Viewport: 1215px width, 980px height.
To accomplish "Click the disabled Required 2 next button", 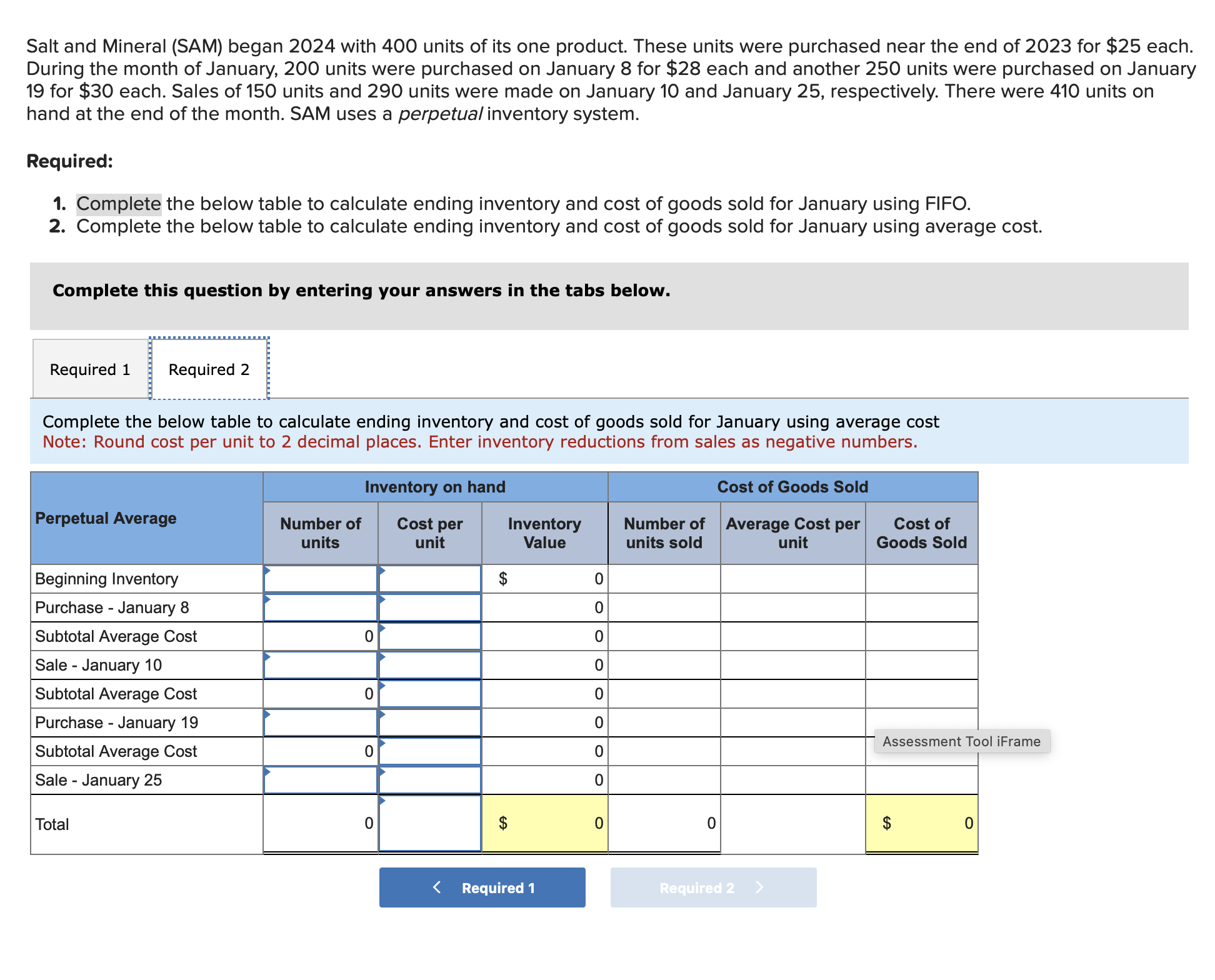I will point(713,887).
